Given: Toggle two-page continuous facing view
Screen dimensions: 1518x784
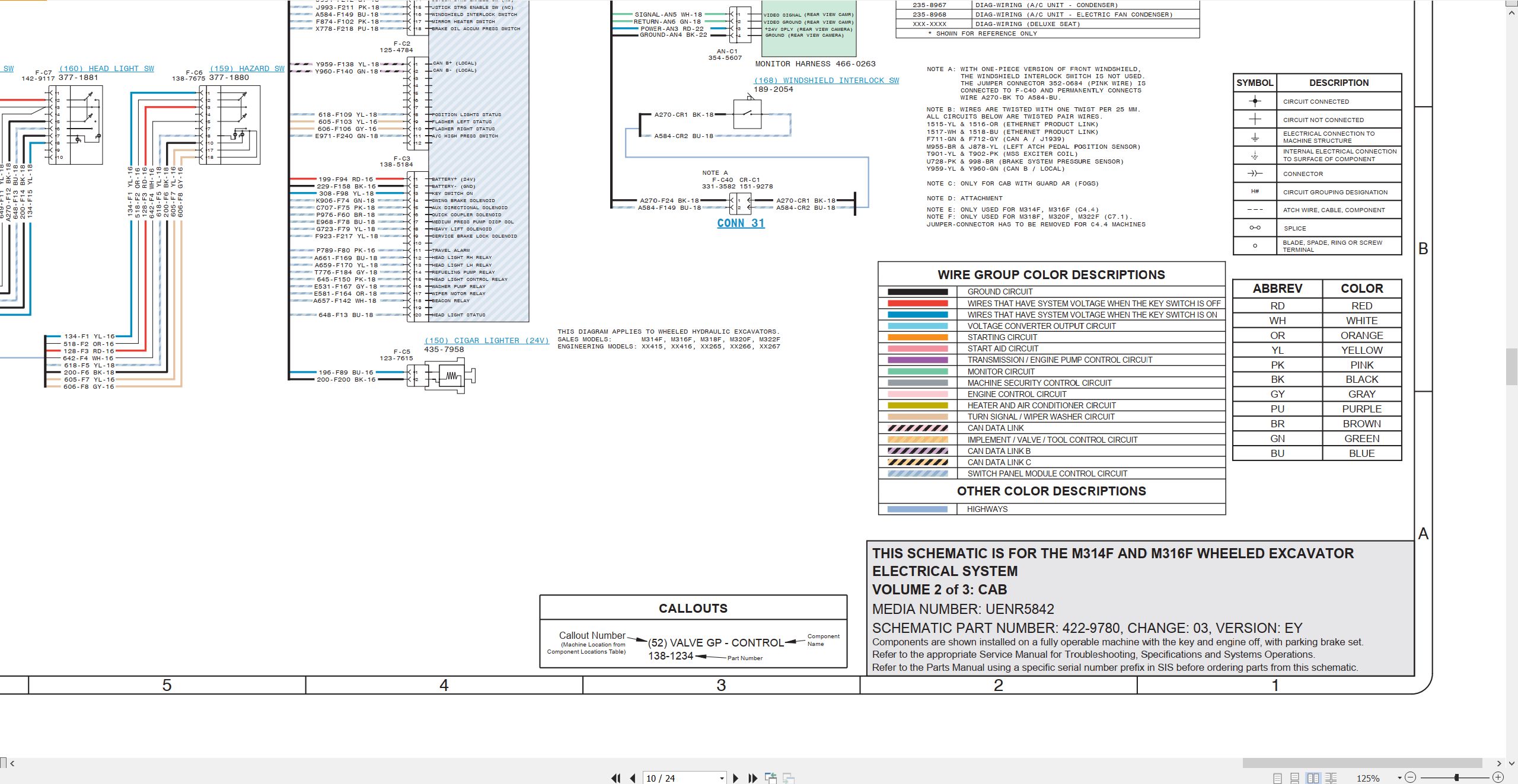Looking at the screenshot, I should pos(1331,778).
